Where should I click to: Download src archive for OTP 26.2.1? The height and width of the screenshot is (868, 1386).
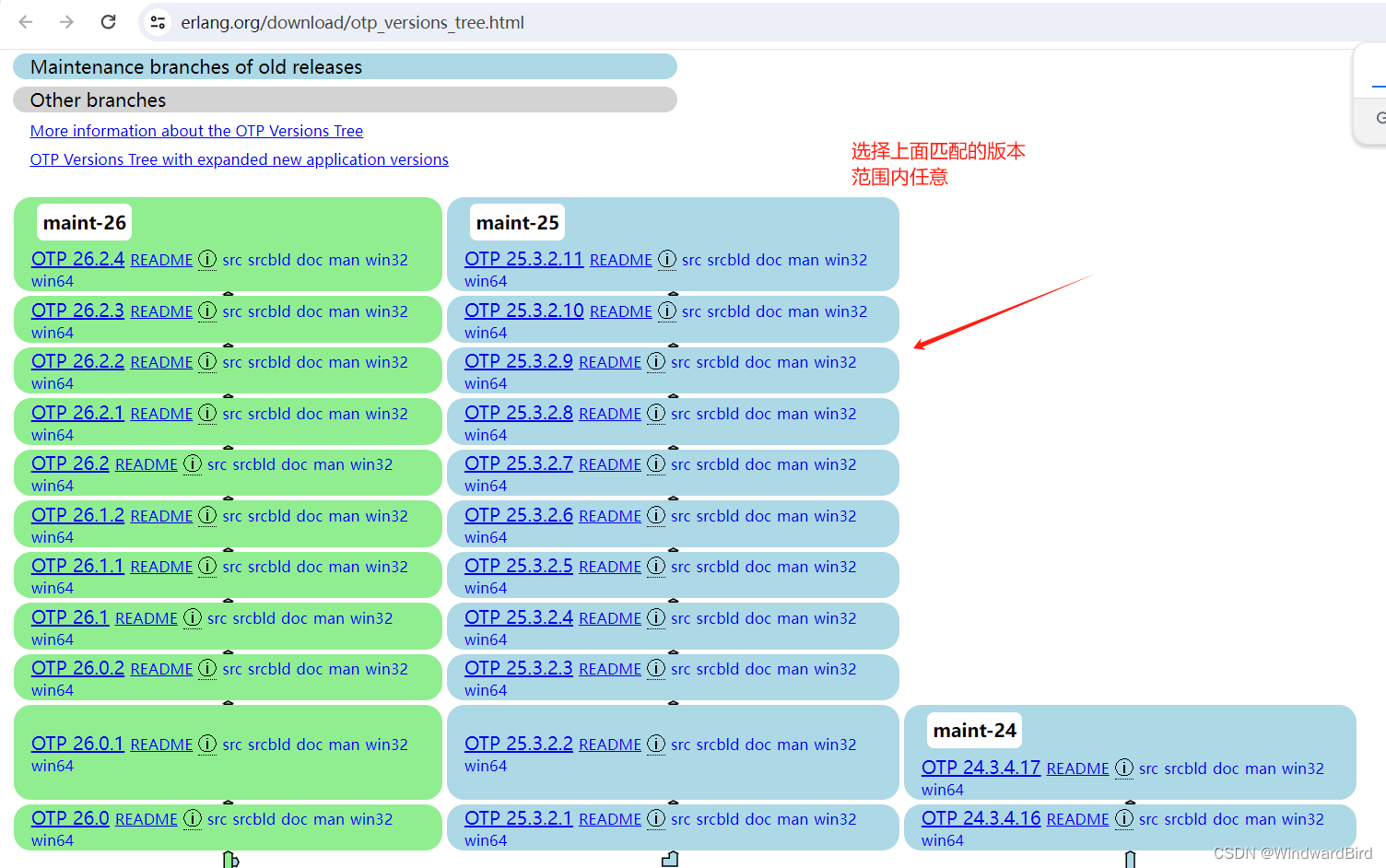[232, 414]
